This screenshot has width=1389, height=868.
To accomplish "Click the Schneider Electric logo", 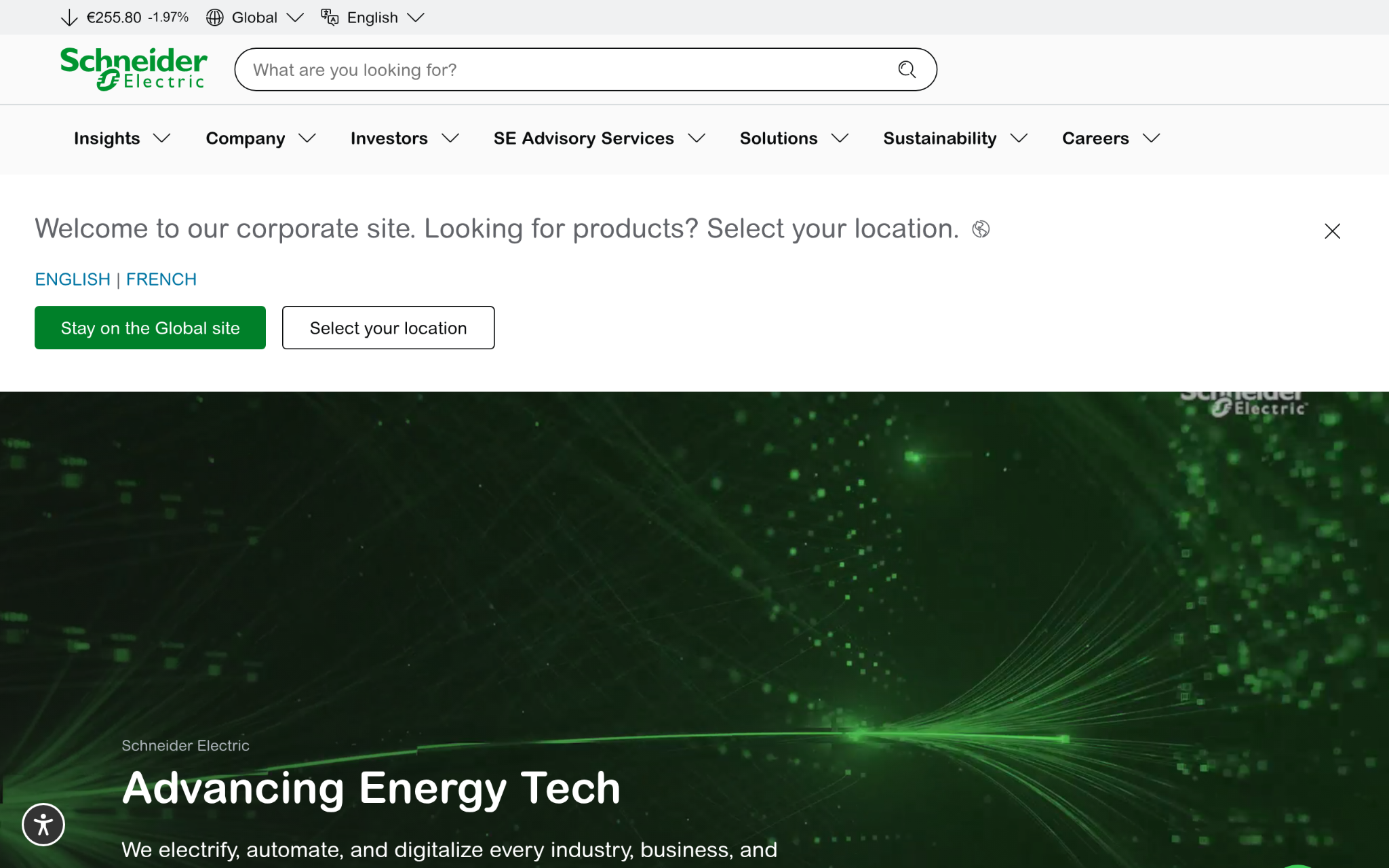I will click(134, 68).
